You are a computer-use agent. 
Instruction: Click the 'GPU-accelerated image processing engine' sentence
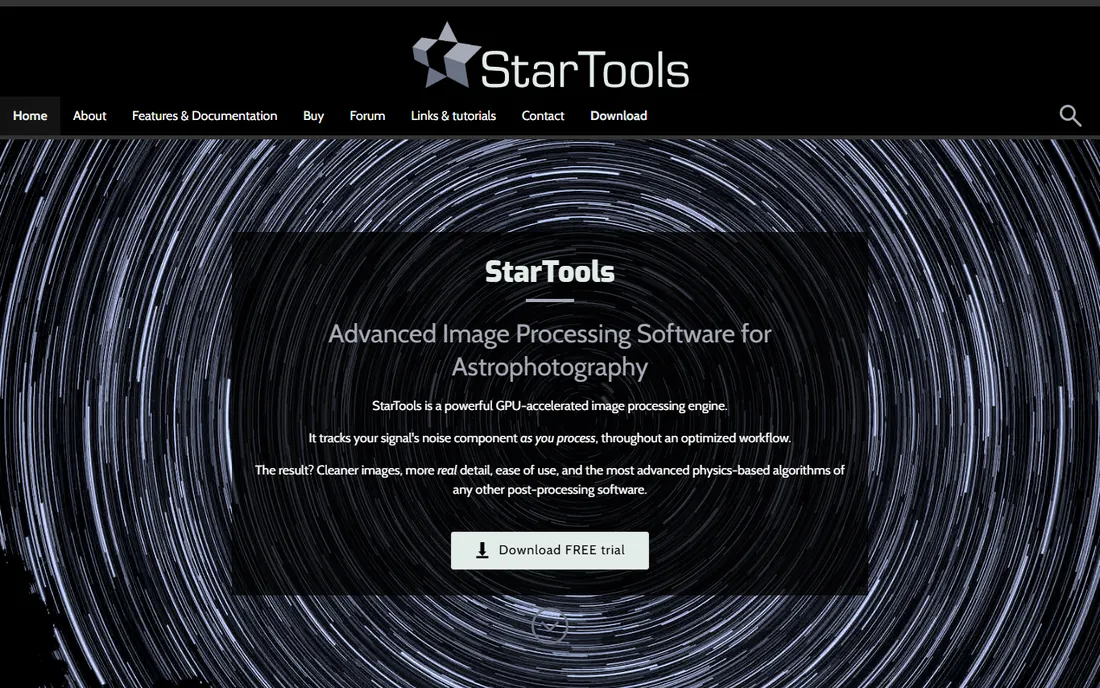[x=550, y=405]
